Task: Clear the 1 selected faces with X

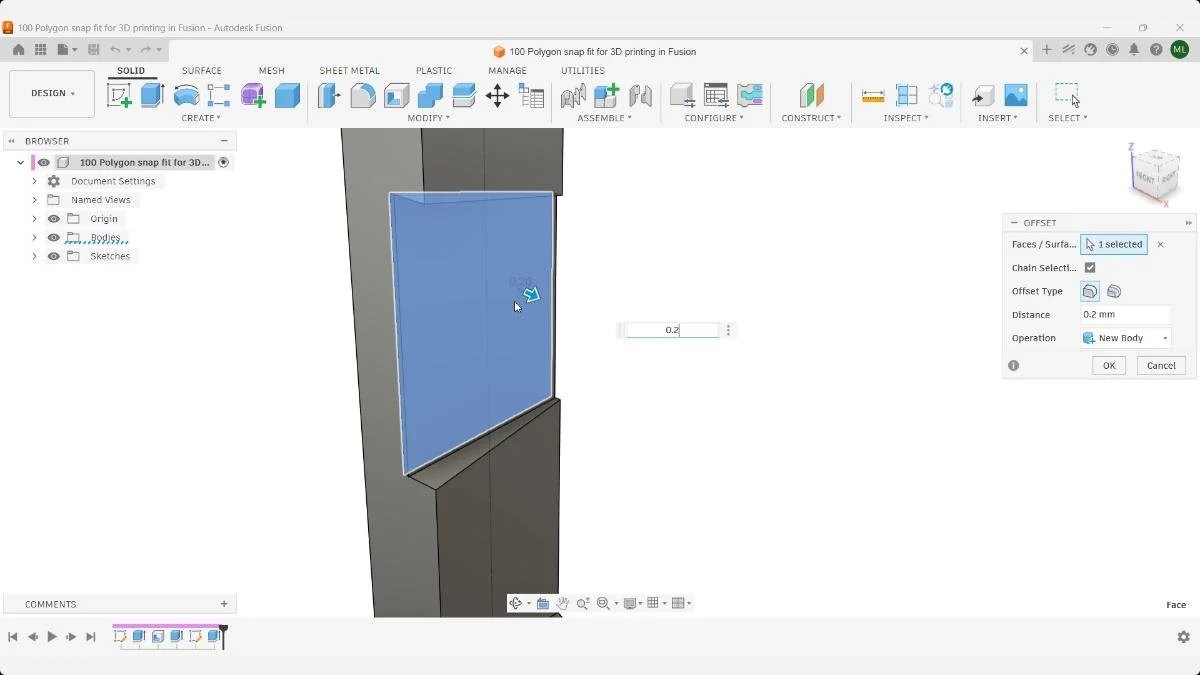Action: [x=1160, y=244]
